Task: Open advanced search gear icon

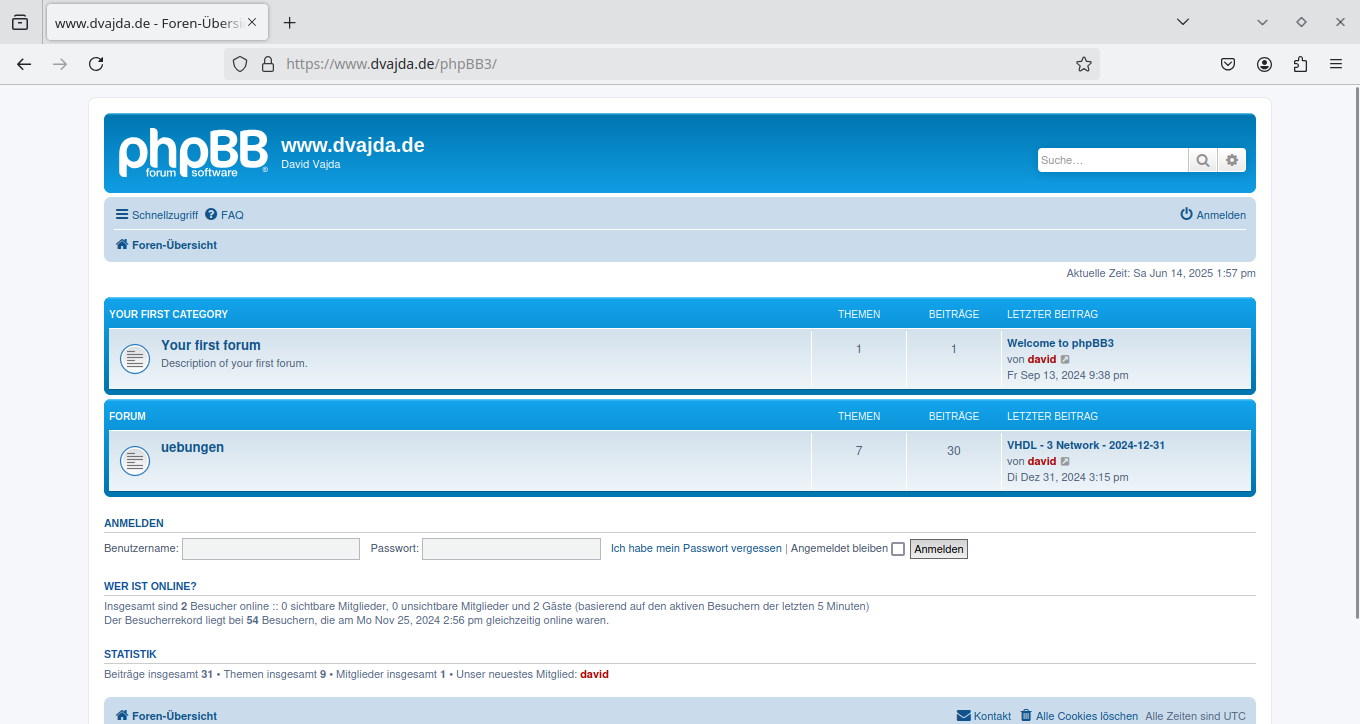Action: [x=1232, y=160]
